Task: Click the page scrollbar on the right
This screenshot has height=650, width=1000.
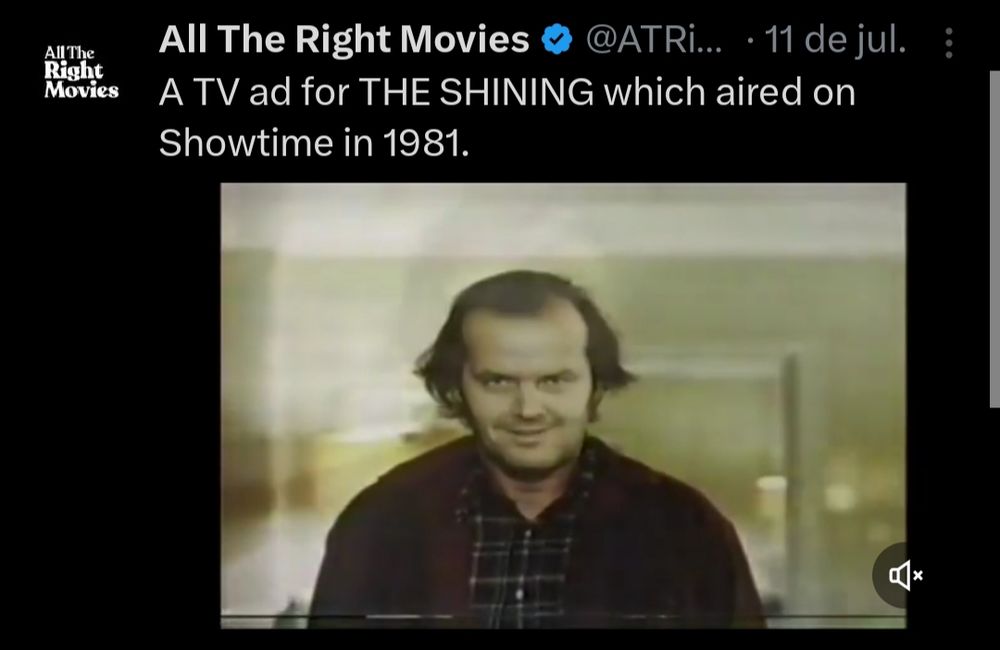Action: 994,239
